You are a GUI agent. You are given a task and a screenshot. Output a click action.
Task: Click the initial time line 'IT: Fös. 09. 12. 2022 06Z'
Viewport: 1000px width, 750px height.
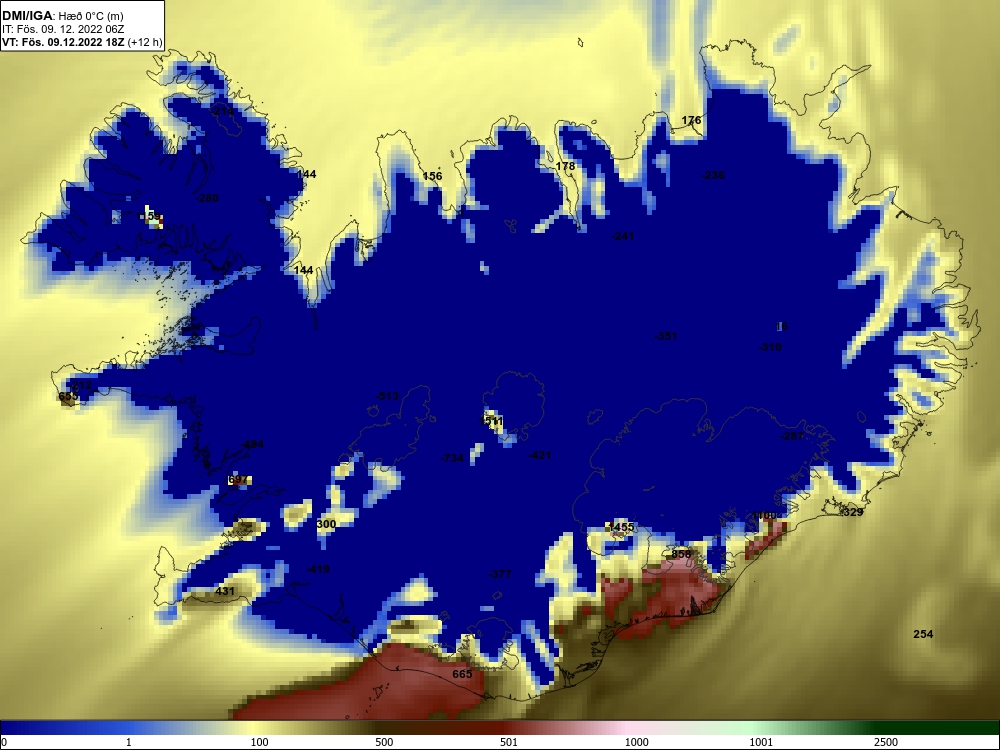coord(62,29)
